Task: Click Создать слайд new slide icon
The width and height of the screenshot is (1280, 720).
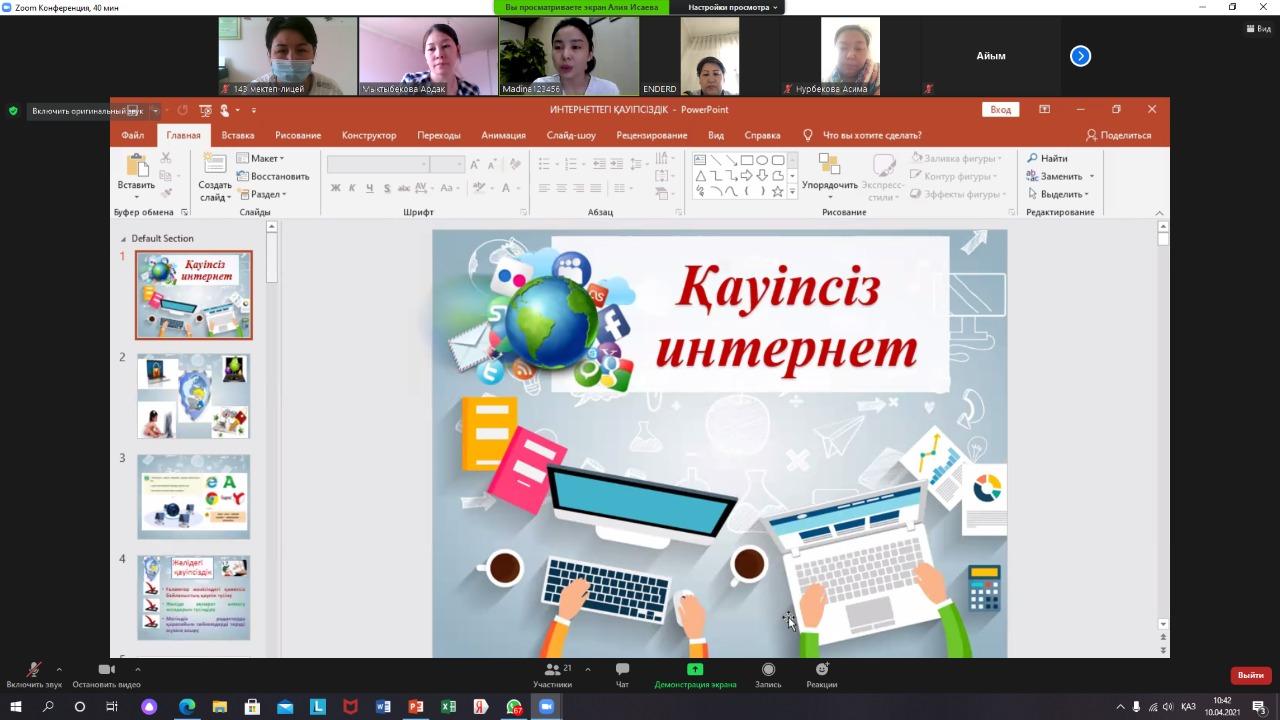Action: tap(214, 165)
